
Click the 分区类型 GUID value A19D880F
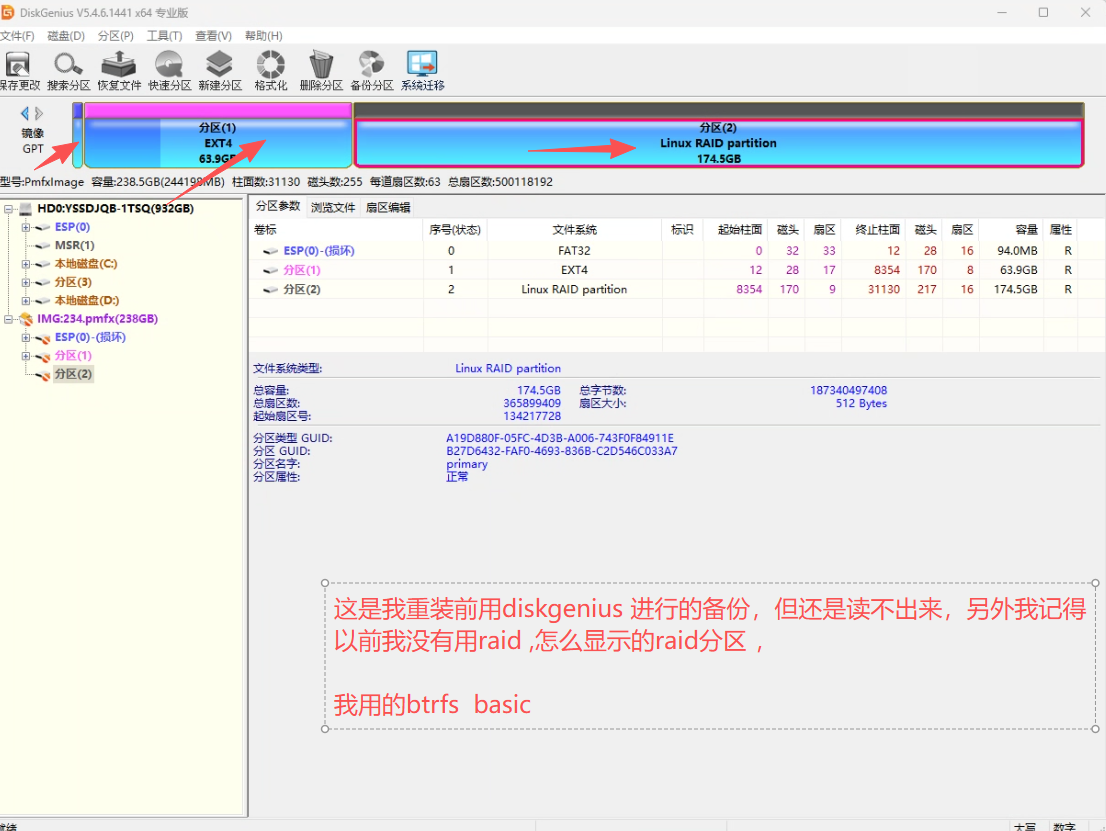[x=560, y=438]
